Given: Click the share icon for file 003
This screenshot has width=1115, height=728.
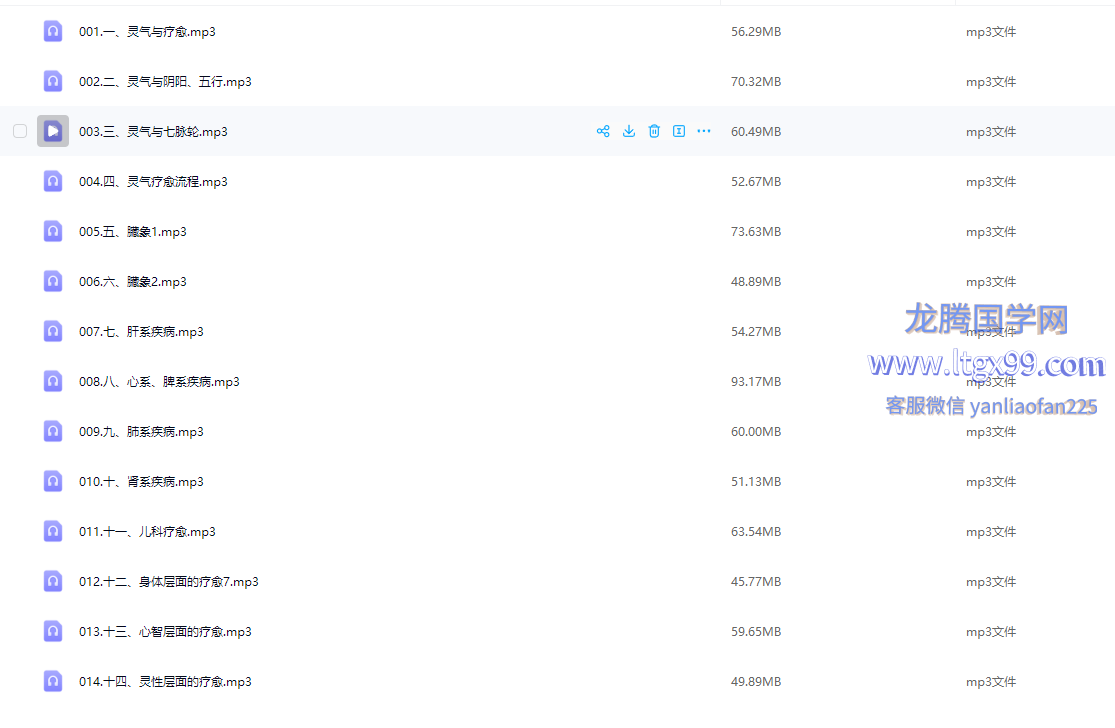Looking at the screenshot, I should 603,131.
